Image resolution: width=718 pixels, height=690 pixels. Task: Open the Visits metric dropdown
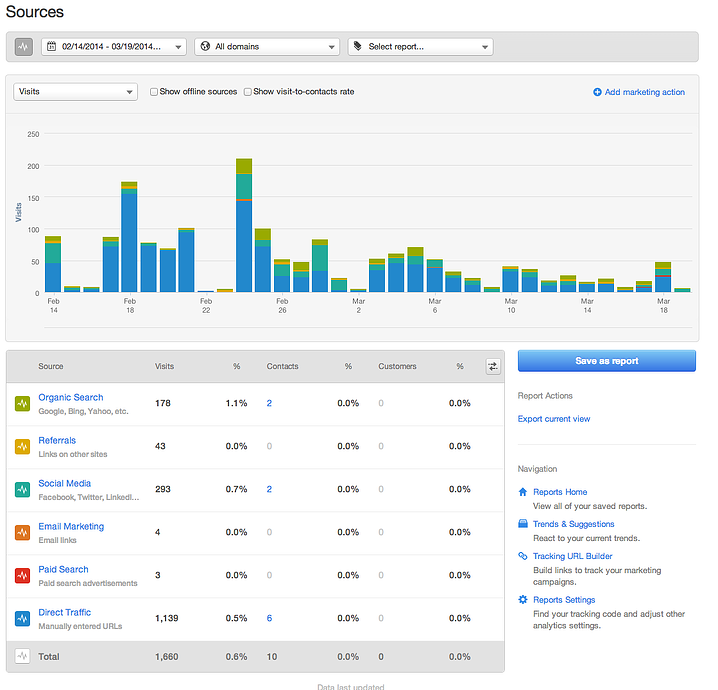pos(76,92)
